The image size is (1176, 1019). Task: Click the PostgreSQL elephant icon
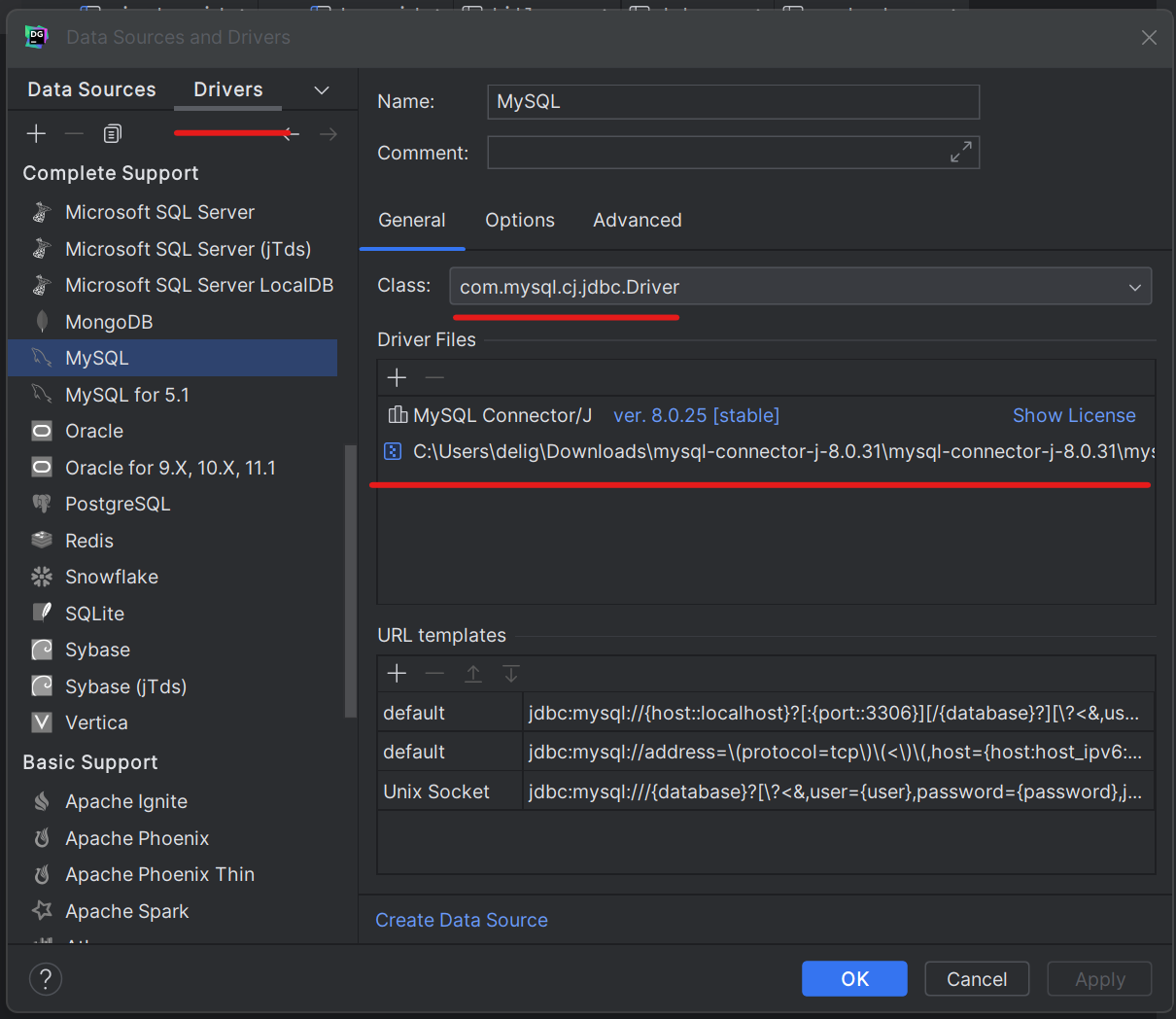click(x=42, y=504)
